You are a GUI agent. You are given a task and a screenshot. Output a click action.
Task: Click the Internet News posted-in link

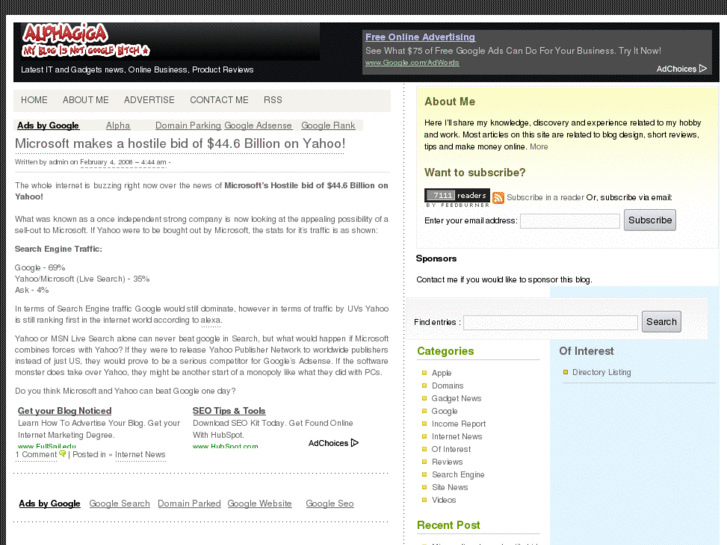[x=140, y=455]
